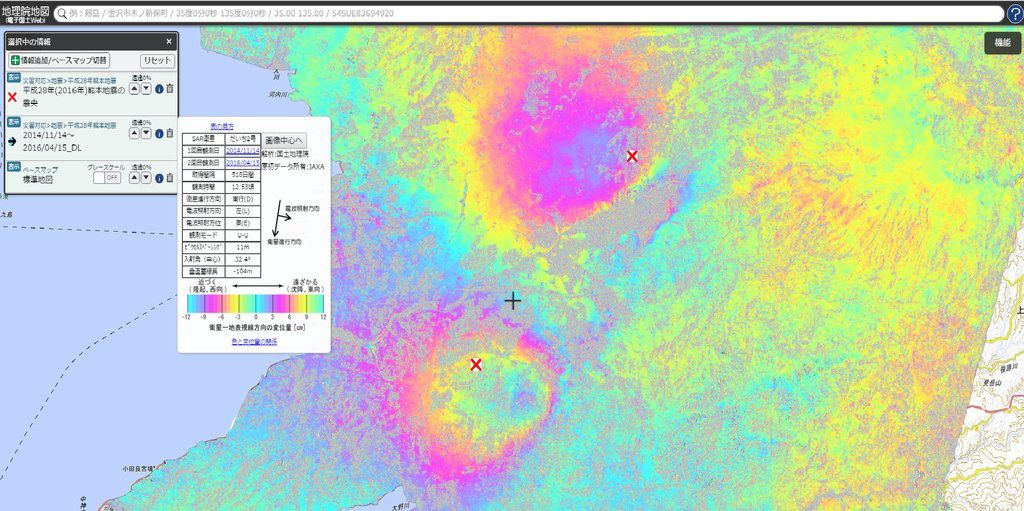
Task: Click the map center crosshair
Action: [513, 301]
